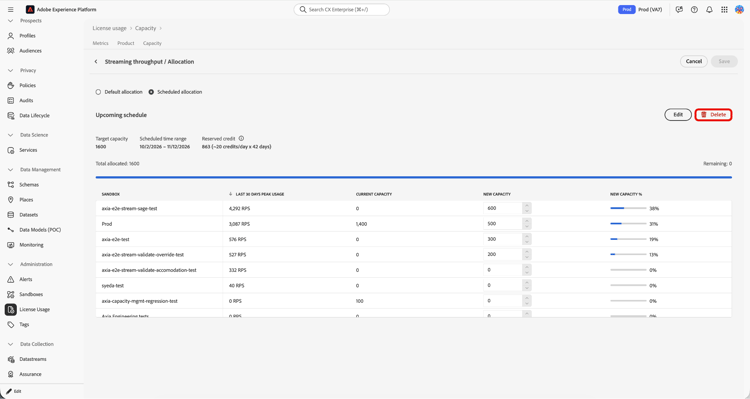Screen dimensions: 750x399
Task: Open Data Lifecycle in sidebar
Action: point(34,116)
